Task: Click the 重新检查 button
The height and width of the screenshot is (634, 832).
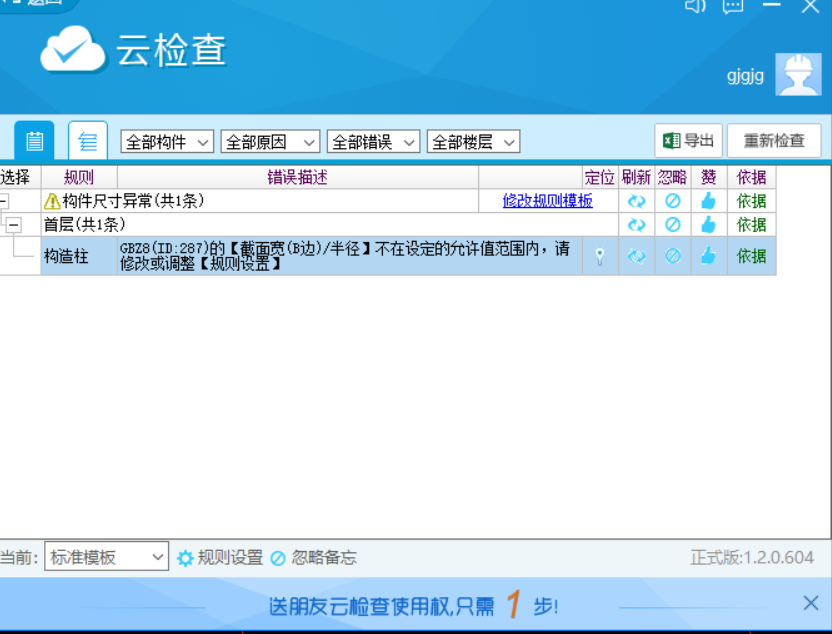Action: pyautogui.click(x=774, y=141)
